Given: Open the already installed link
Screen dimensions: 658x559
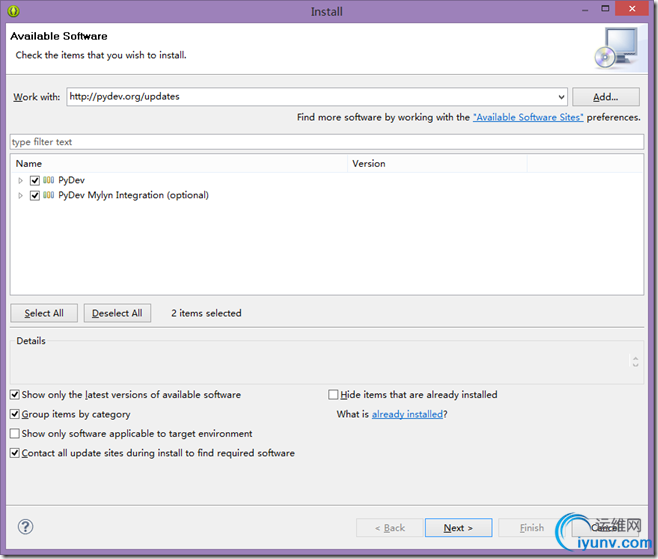Looking at the screenshot, I should pyautogui.click(x=407, y=414).
